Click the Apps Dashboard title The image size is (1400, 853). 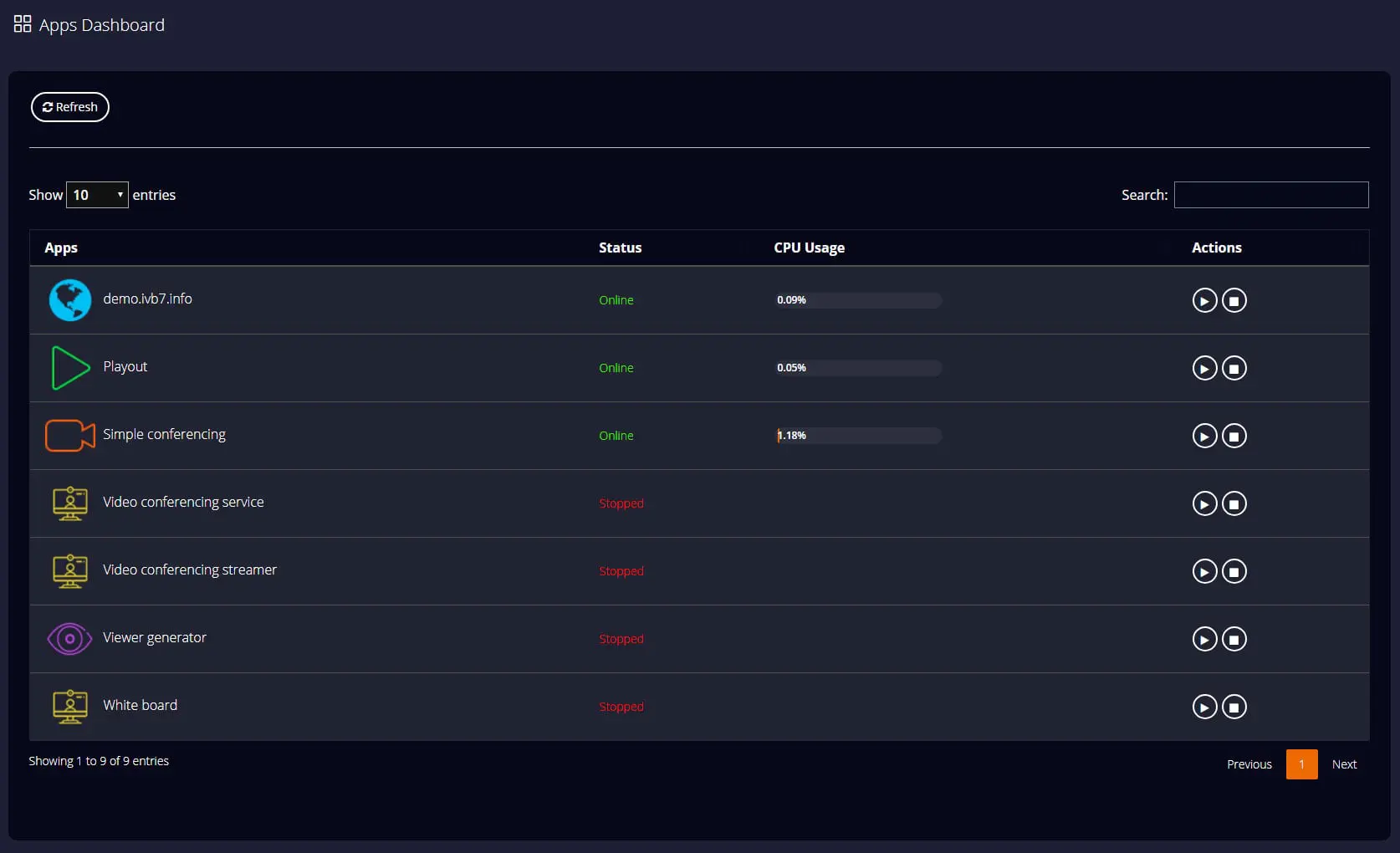[x=102, y=25]
